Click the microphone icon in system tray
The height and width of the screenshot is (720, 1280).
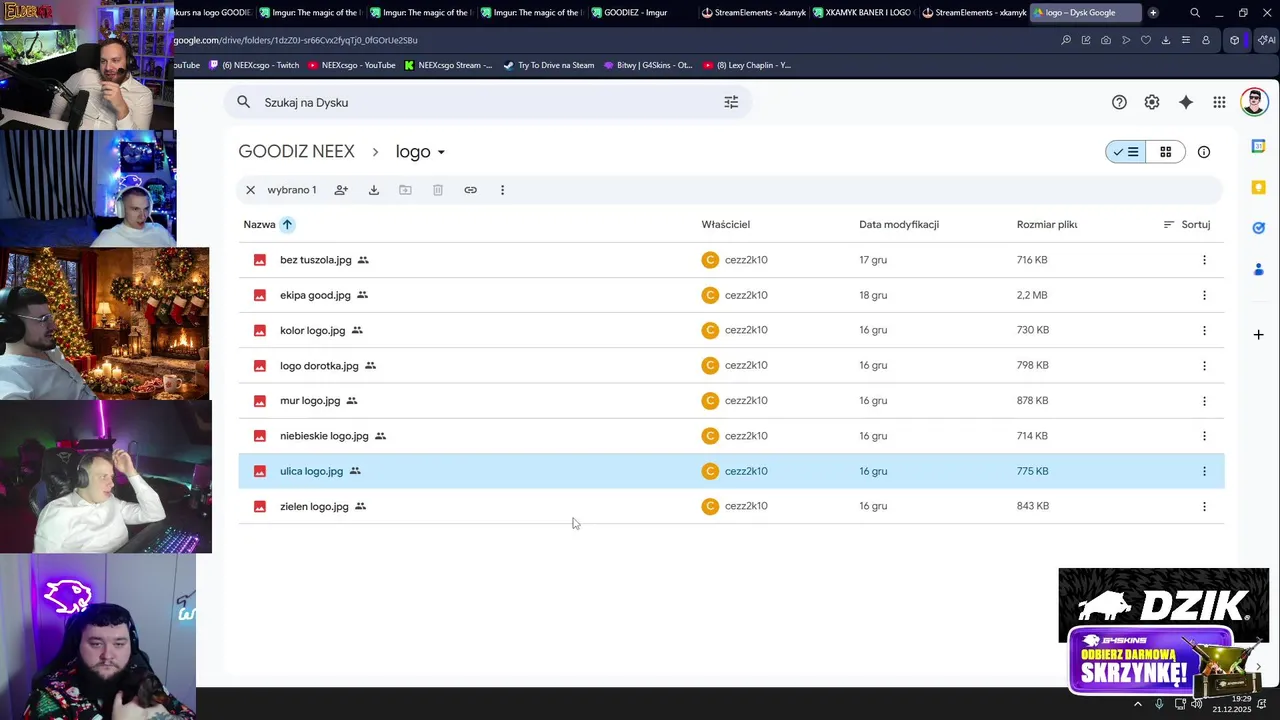(1159, 704)
